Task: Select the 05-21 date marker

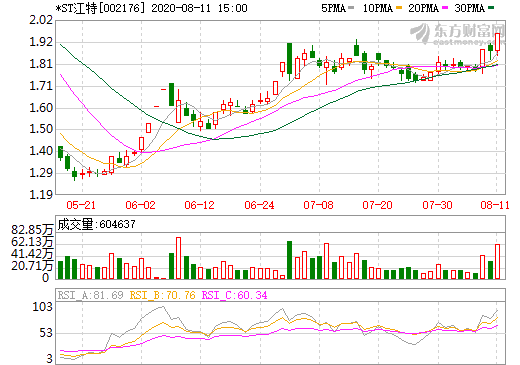Action: click(81, 205)
